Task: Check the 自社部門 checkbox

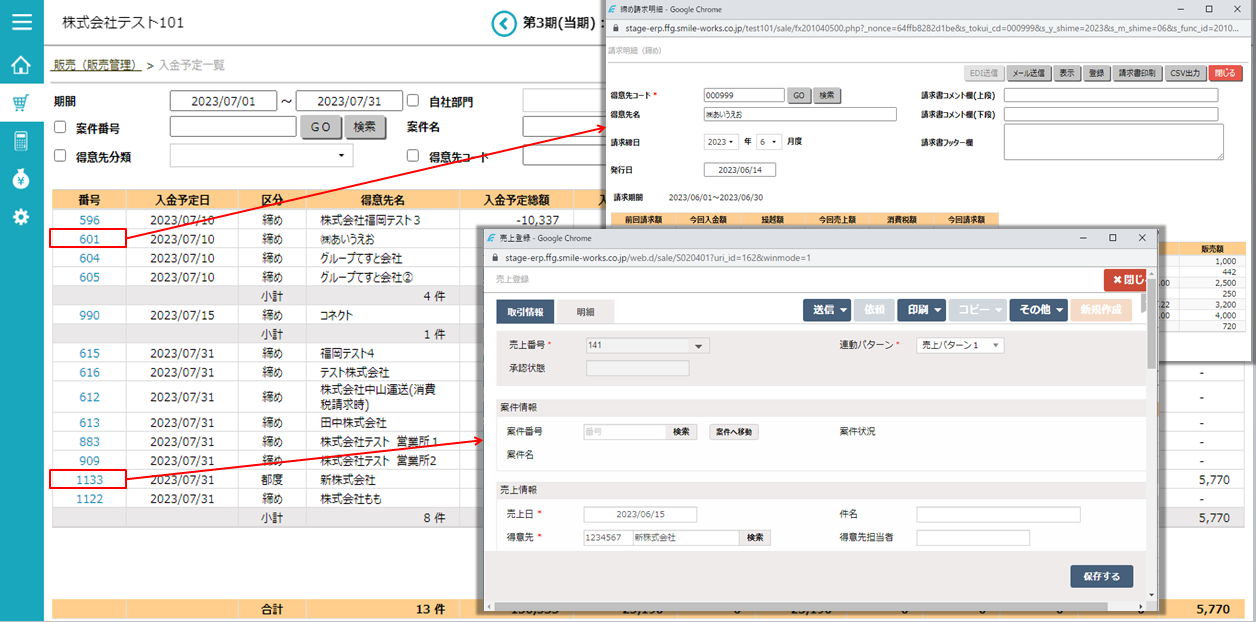Action: tap(413, 101)
